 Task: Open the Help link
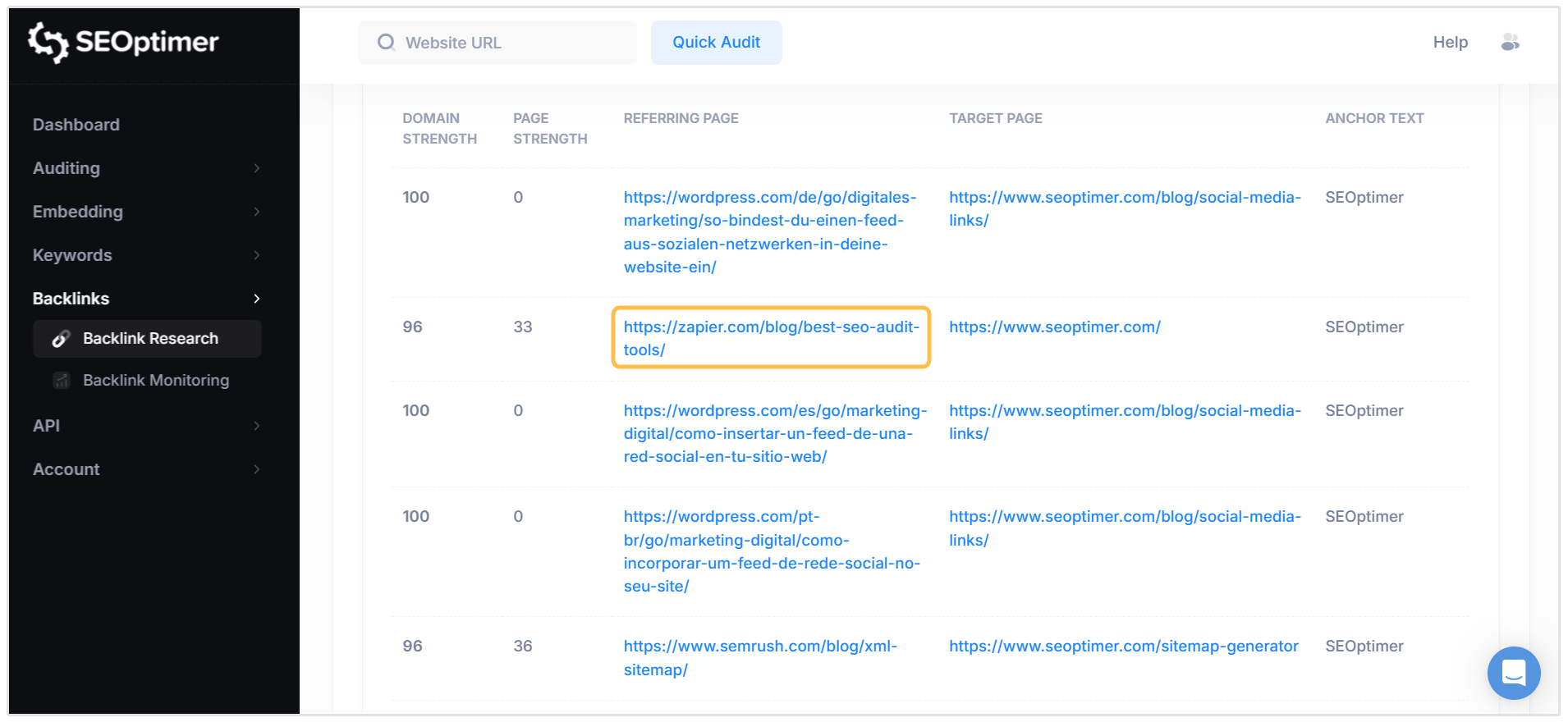click(1450, 42)
